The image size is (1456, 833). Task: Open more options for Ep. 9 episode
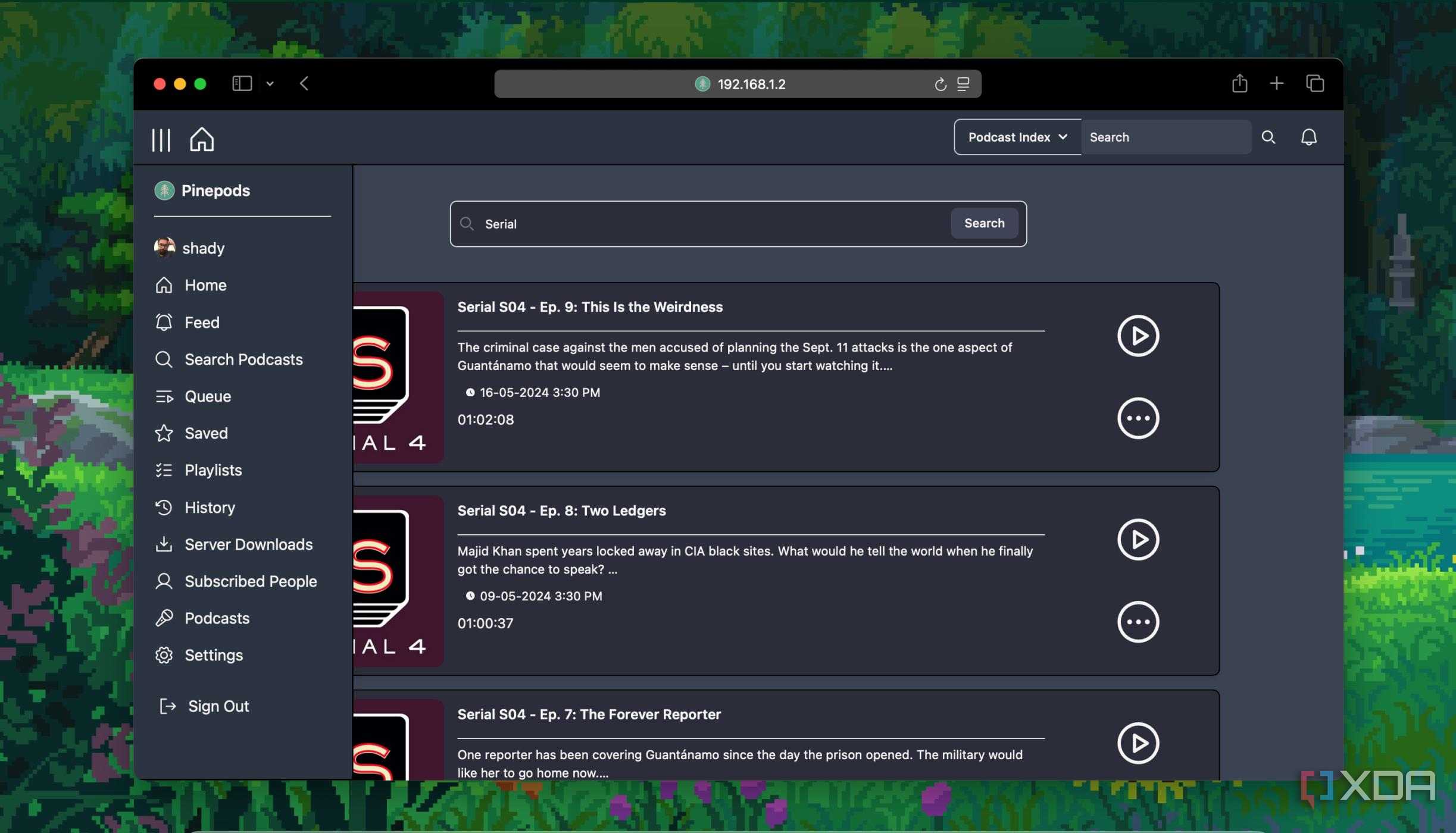pyautogui.click(x=1138, y=418)
